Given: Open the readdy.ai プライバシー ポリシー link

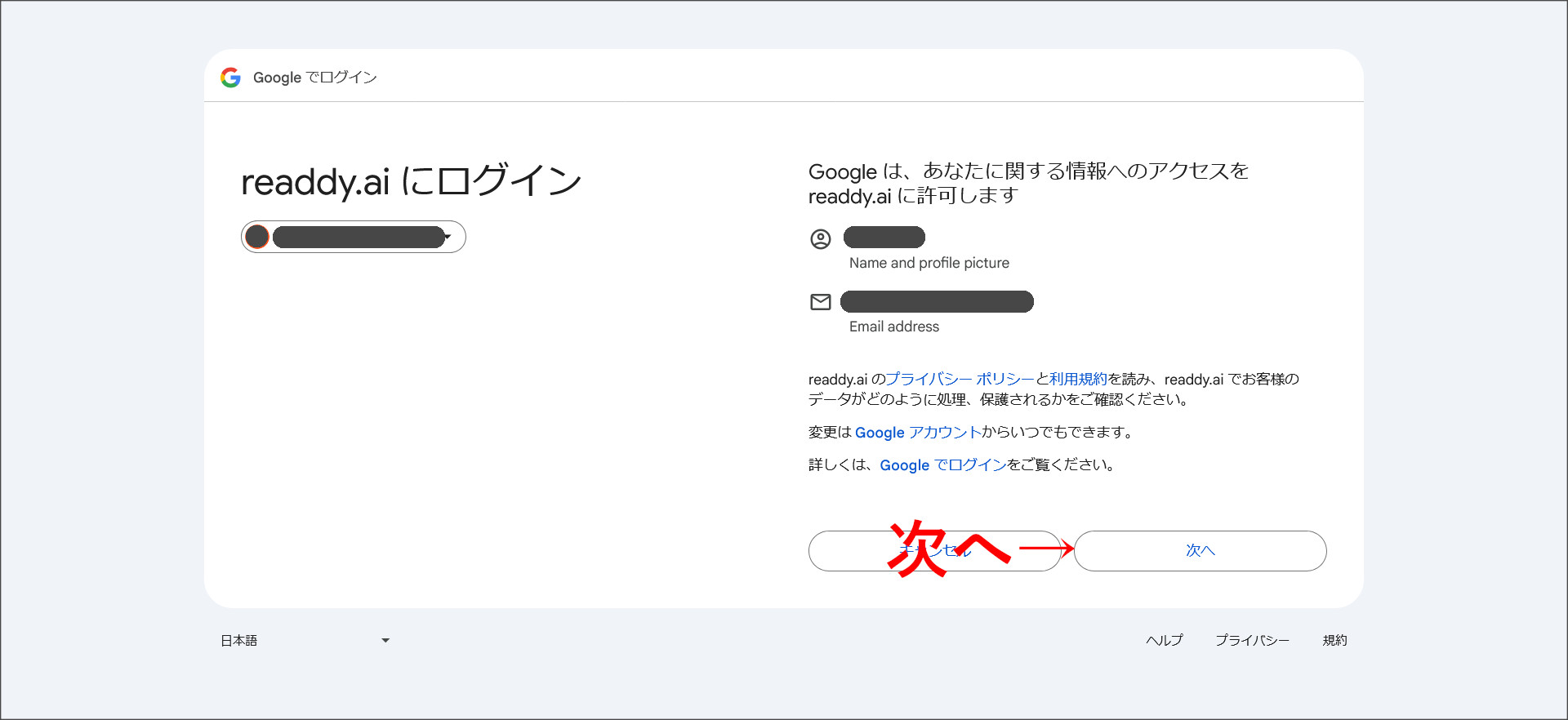Looking at the screenshot, I should (x=960, y=379).
